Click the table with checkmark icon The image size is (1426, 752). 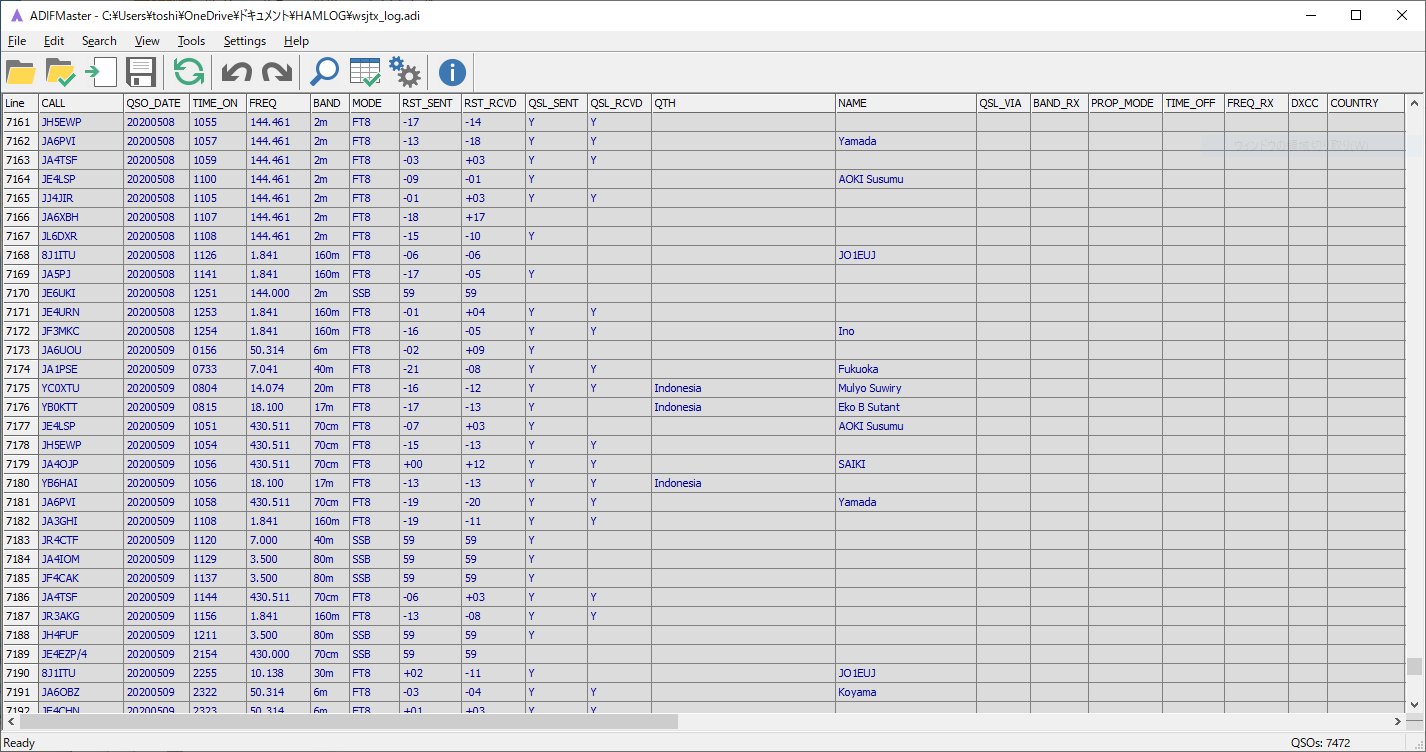coord(365,72)
